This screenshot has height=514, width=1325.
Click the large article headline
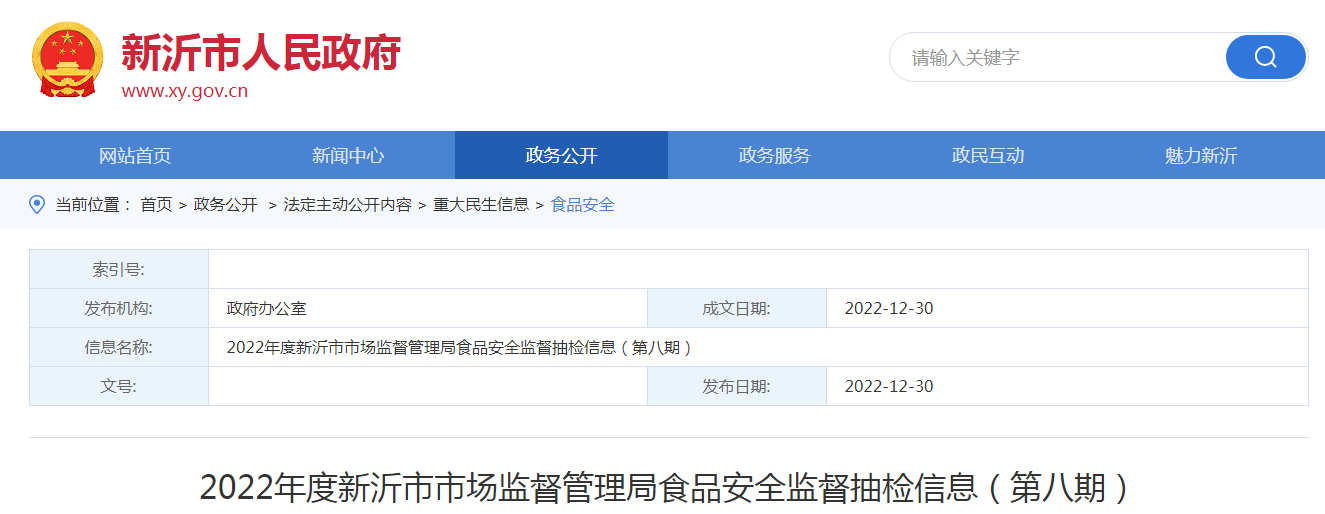point(668,488)
